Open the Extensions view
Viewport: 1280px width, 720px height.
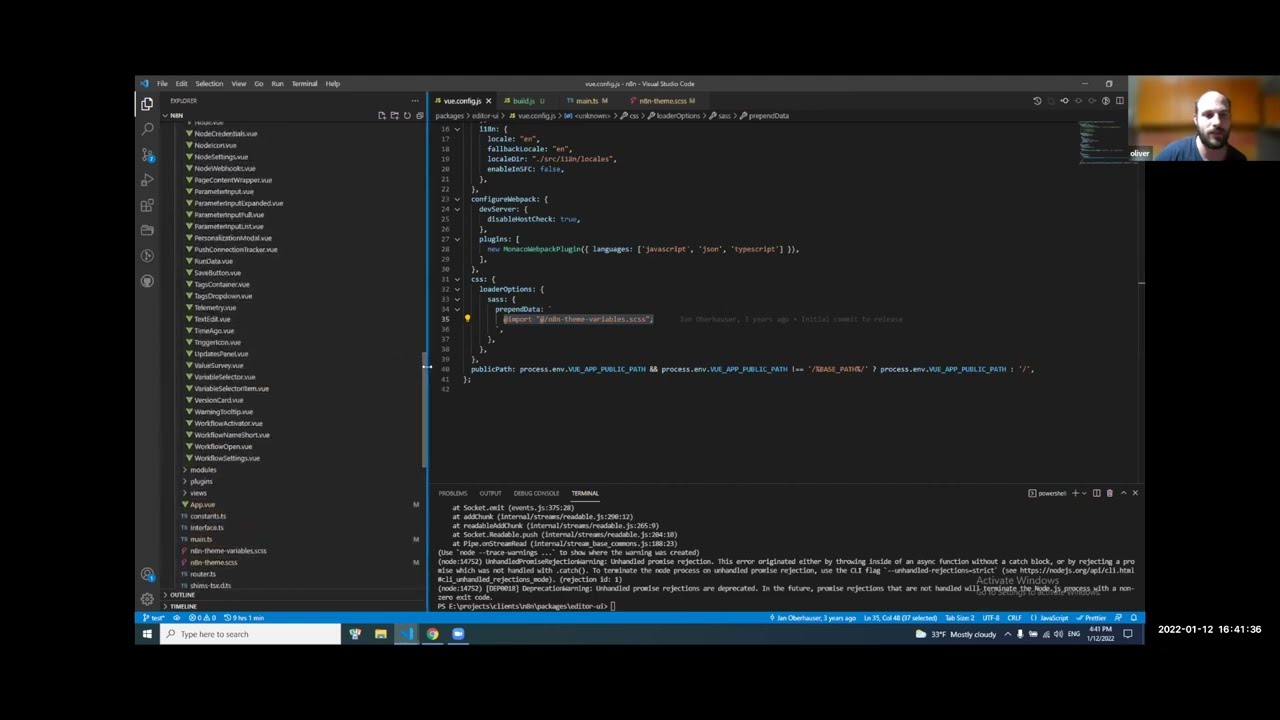pyautogui.click(x=147, y=205)
